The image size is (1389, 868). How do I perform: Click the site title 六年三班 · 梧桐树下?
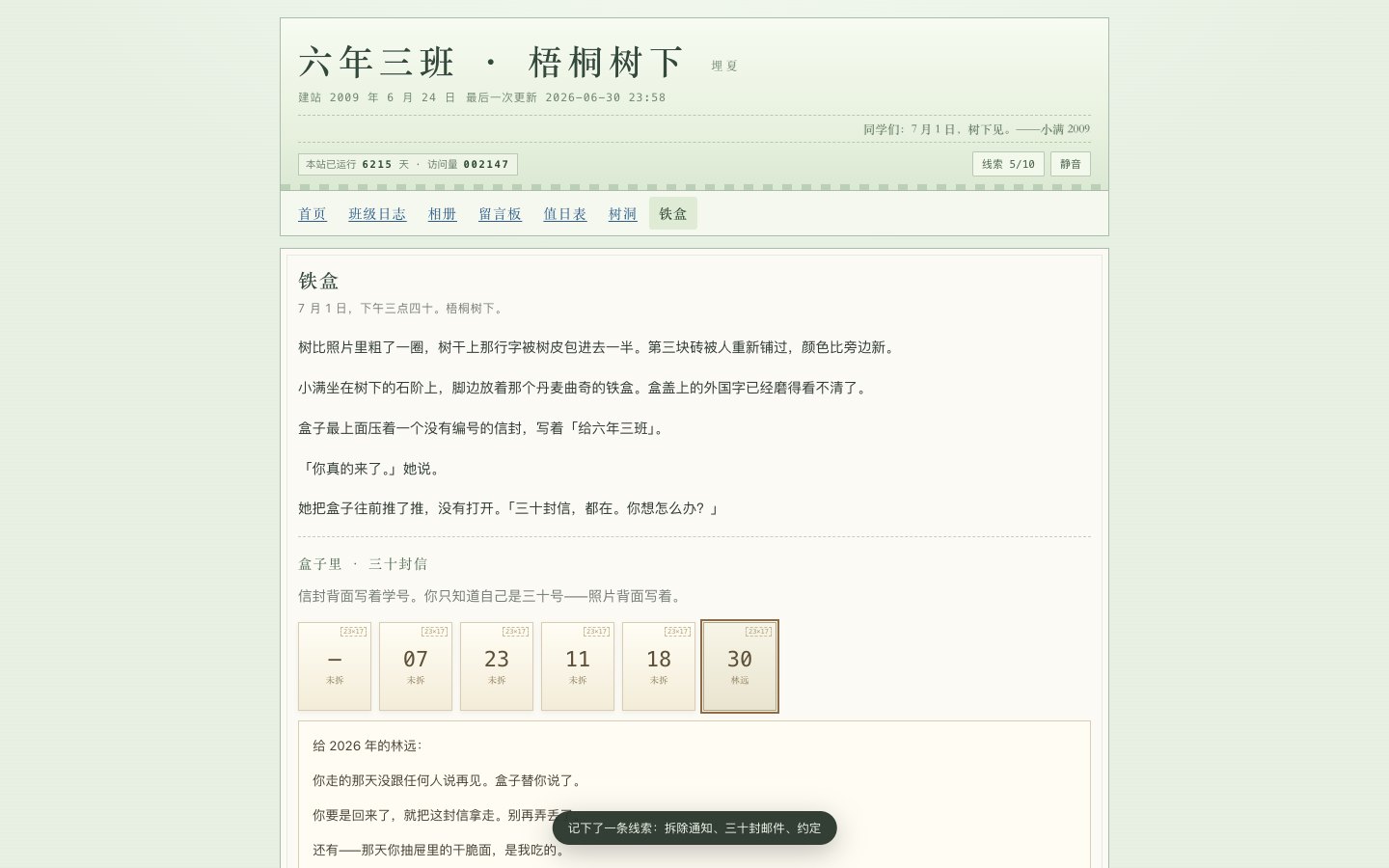(492, 63)
